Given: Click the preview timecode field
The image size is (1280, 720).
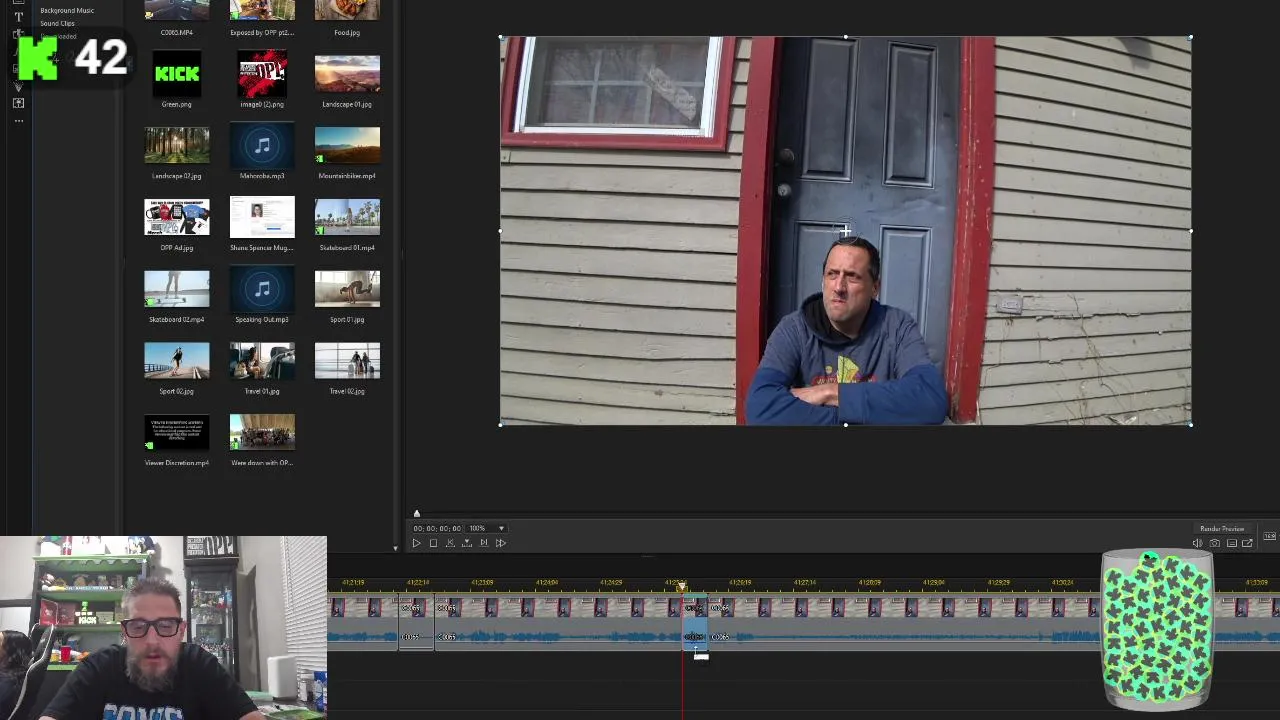Looking at the screenshot, I should tap(437, 528).
